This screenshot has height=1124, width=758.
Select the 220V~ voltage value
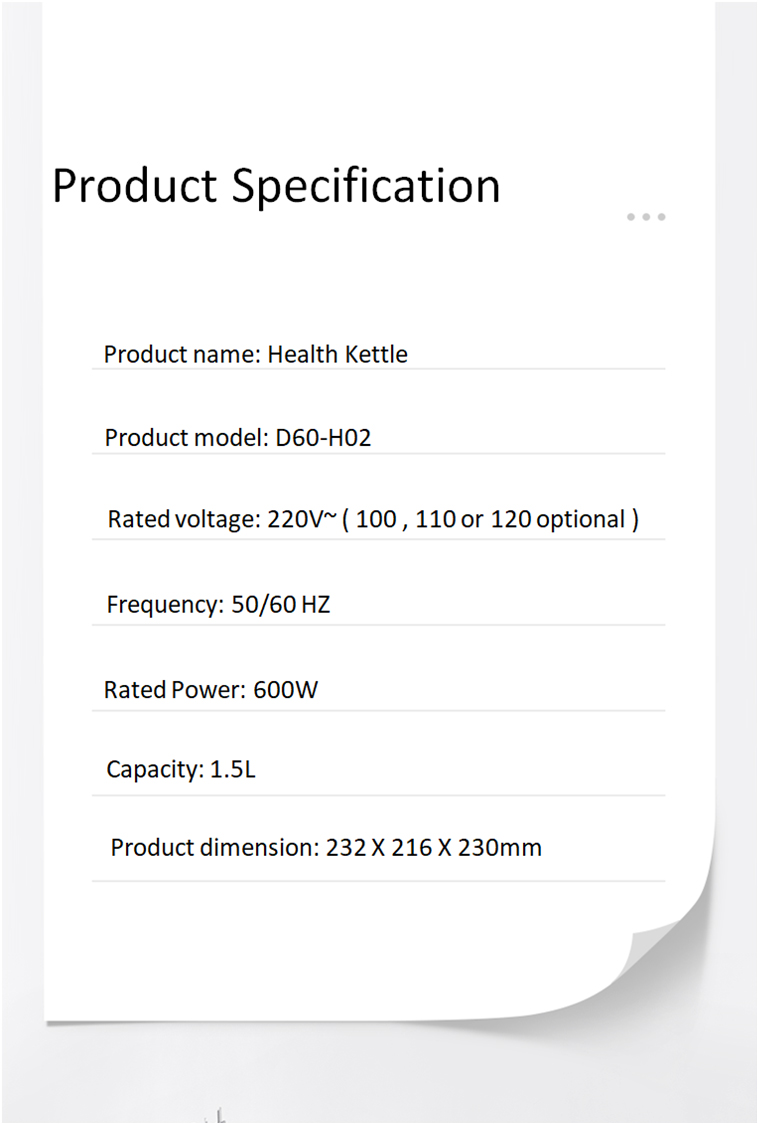[301, 520]
